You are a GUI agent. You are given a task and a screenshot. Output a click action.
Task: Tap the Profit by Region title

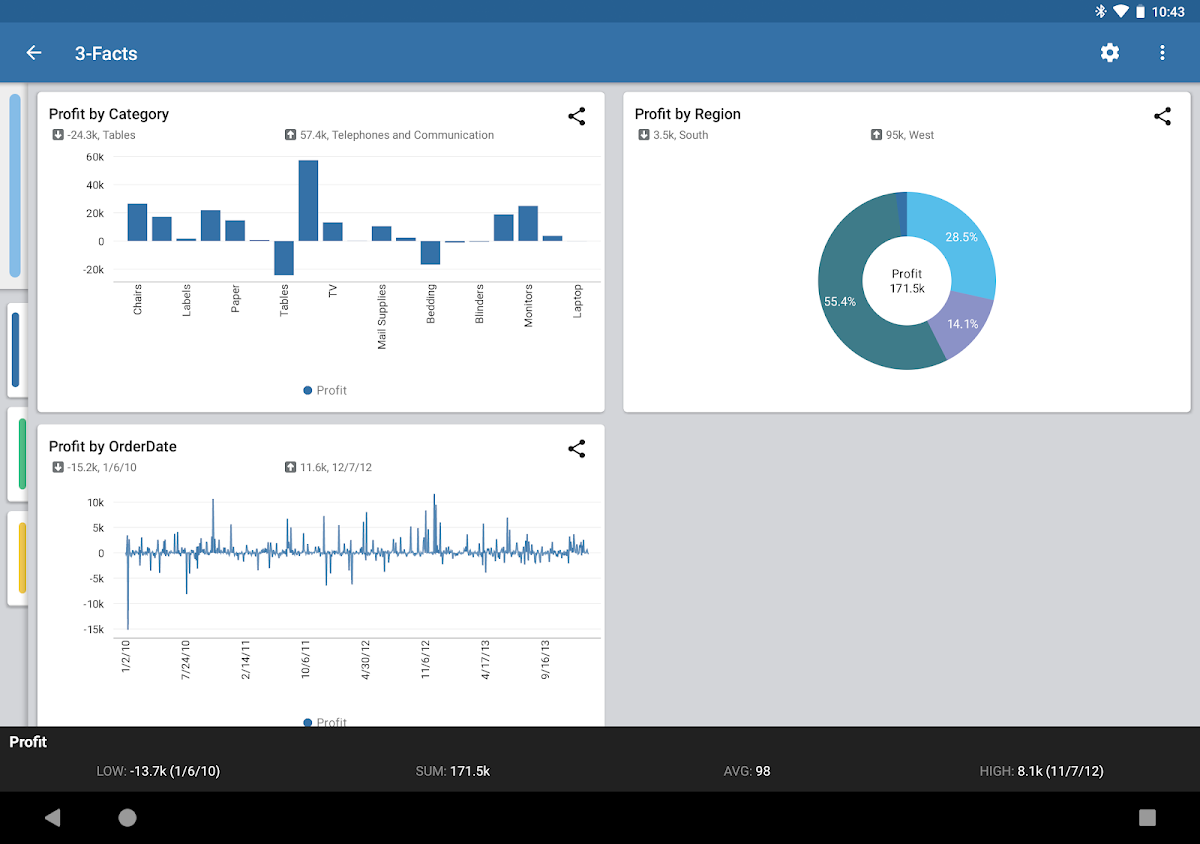[x=687, y=114]
